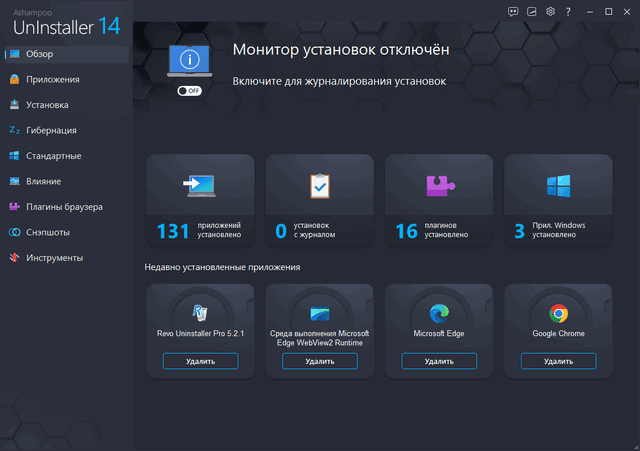This screenshot has height=451, width=640.
Task: Open settings via the gear icon
Action: (x=549, y=11)
